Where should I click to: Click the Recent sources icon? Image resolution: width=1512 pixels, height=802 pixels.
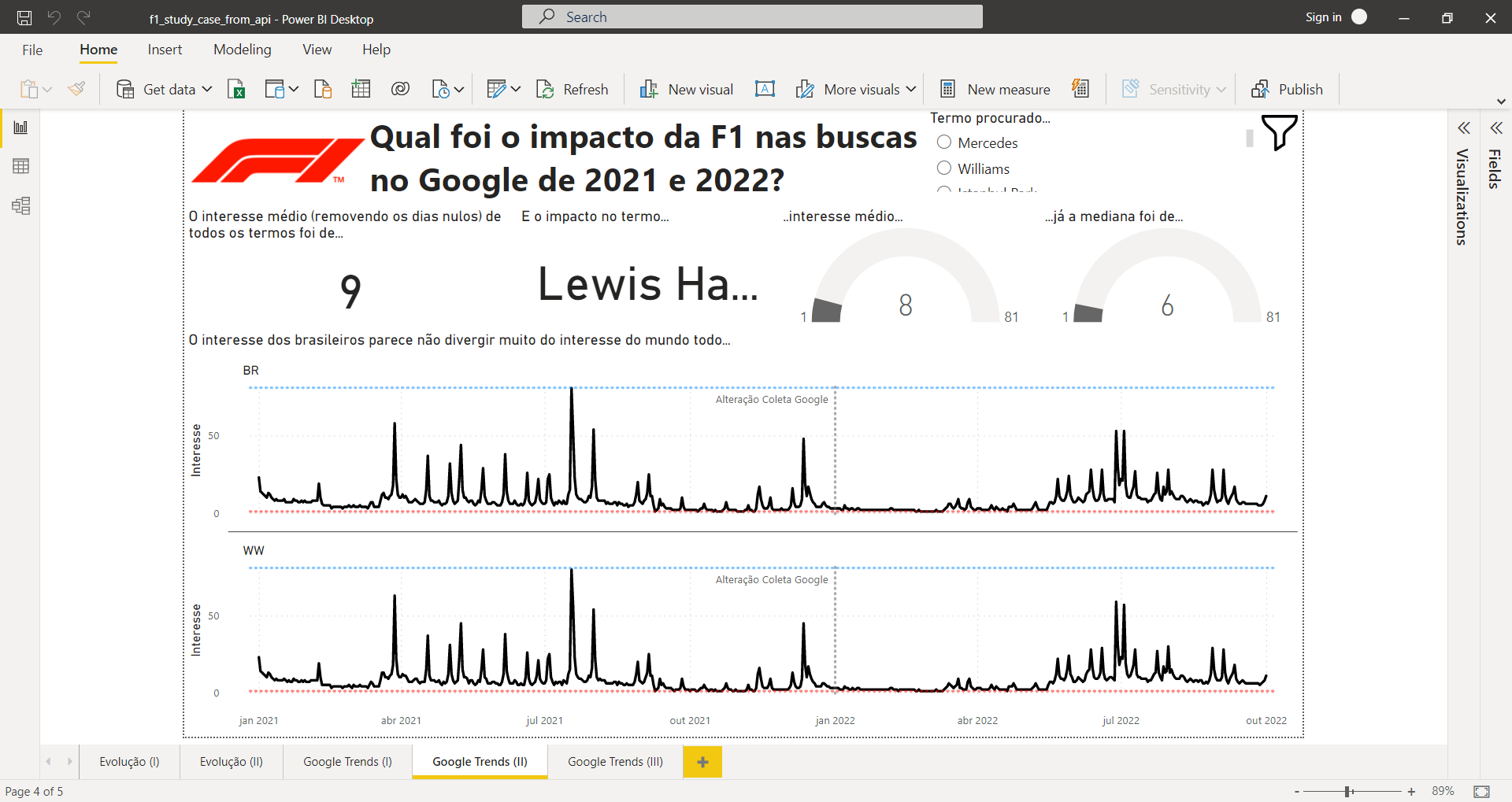tap(441, 89)
